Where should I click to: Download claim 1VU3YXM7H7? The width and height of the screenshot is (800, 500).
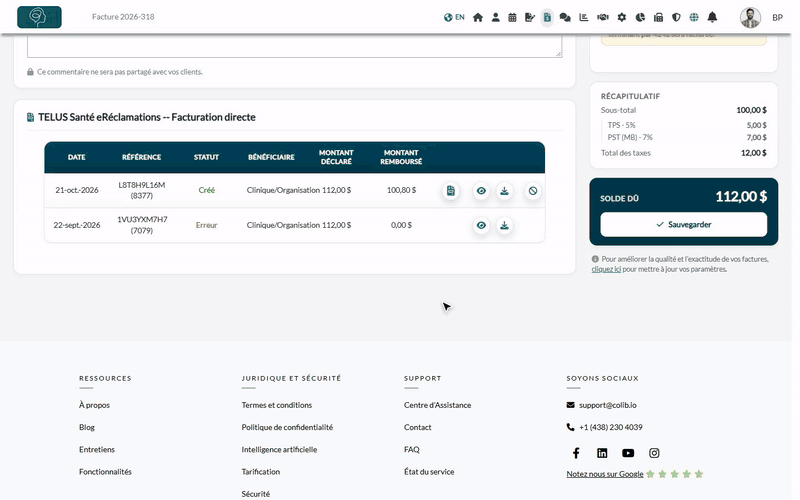(504, 225)
